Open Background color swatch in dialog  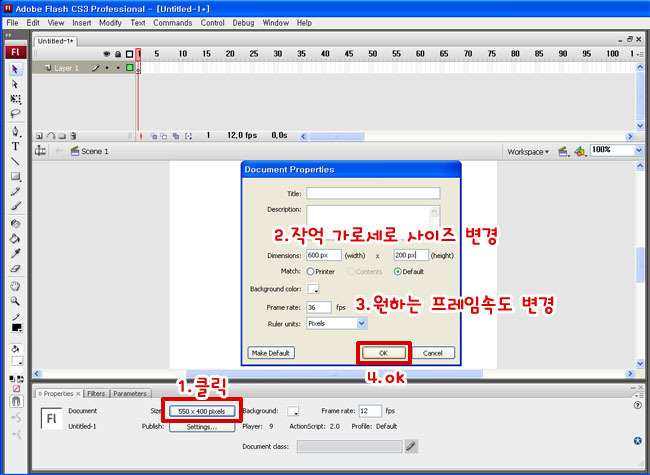pos(313,288)
